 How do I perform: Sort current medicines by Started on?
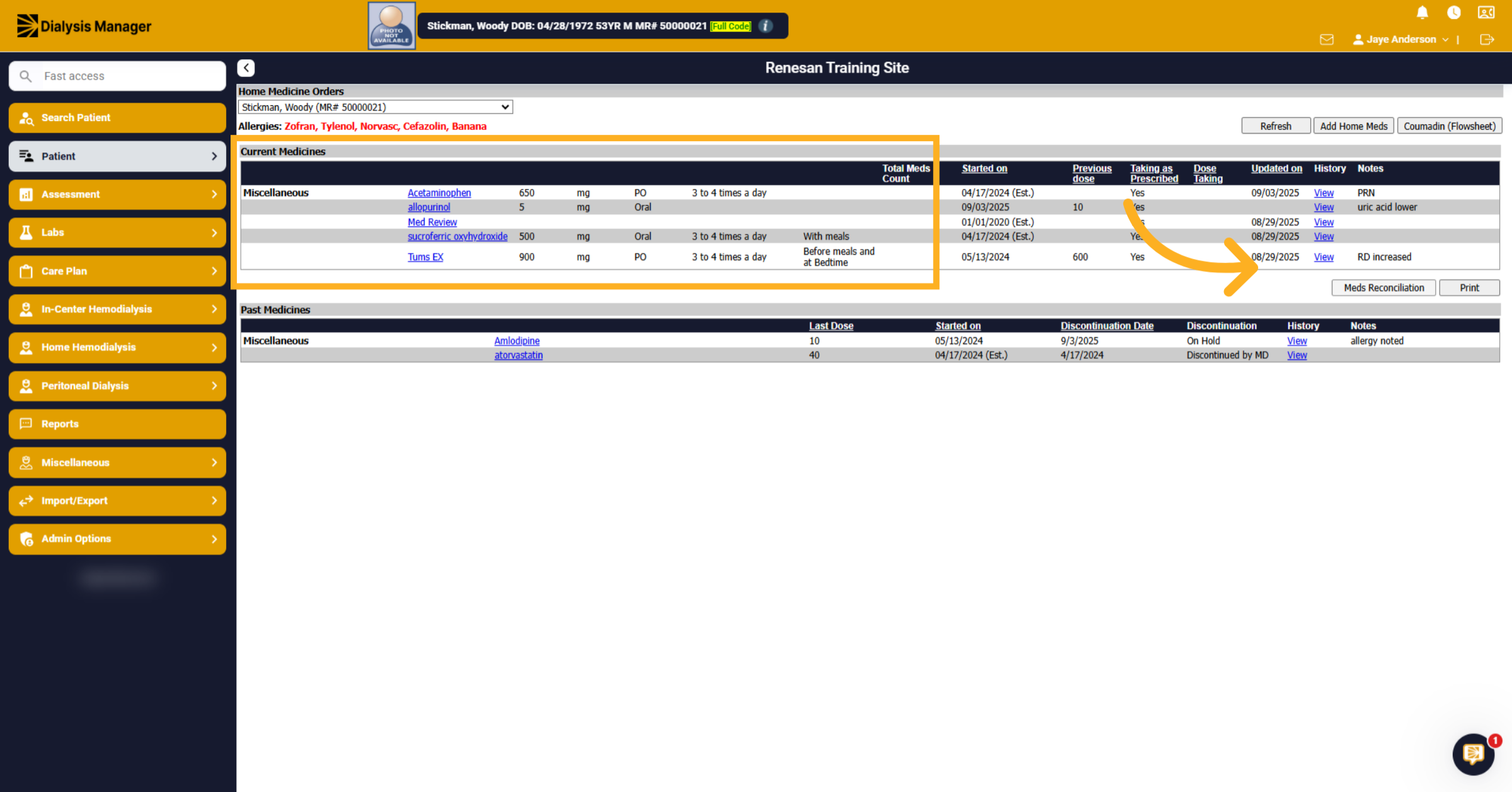(x=984, y=168)
